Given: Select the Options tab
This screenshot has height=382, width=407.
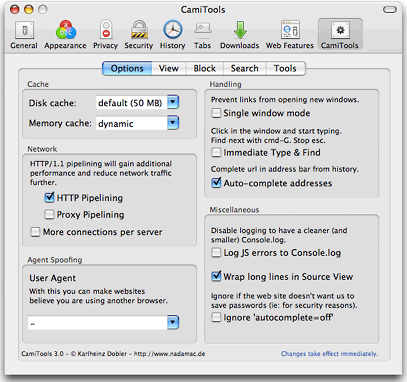Looking at the screenshot, I should pos(127,68).
